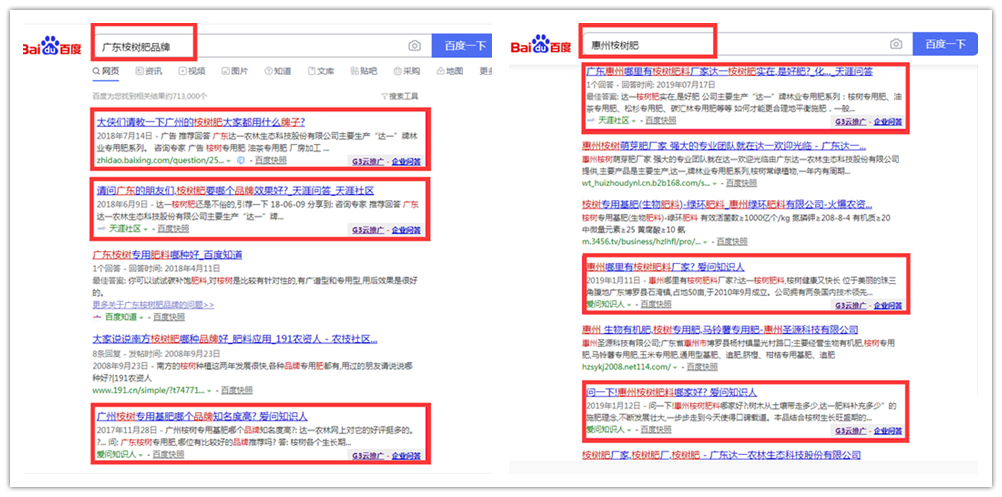Expand arrow next to wt_huizhoudynl.cn.b2b168.com URL
The height and width of the screenshot is (497, 1002).
(x=714, y=183)
